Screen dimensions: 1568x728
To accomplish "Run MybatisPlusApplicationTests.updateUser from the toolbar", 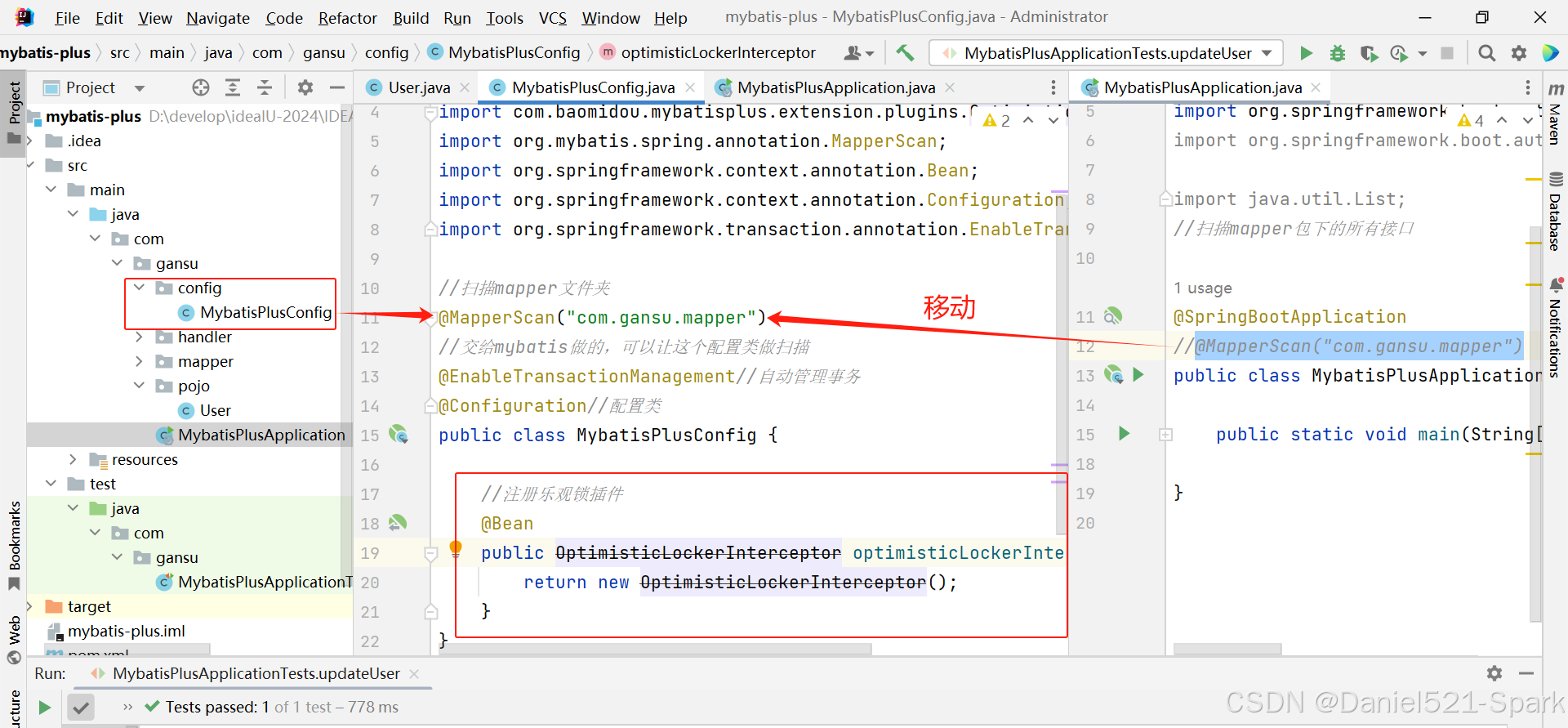I will point(1306,53).
